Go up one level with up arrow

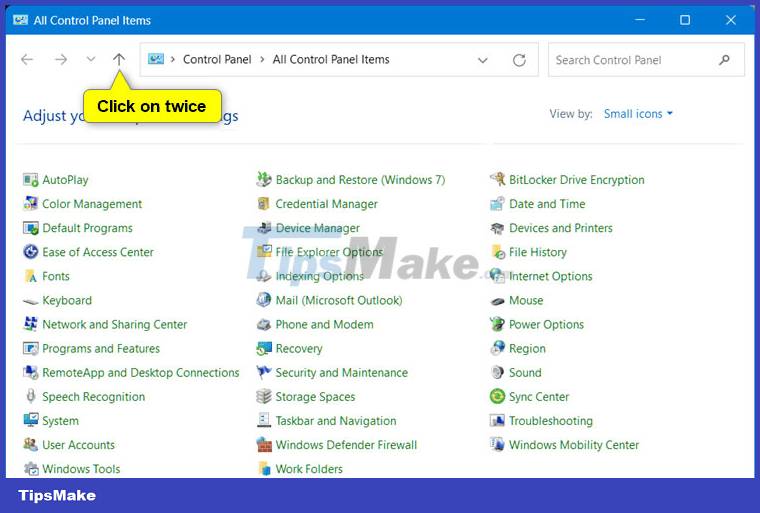119,59
